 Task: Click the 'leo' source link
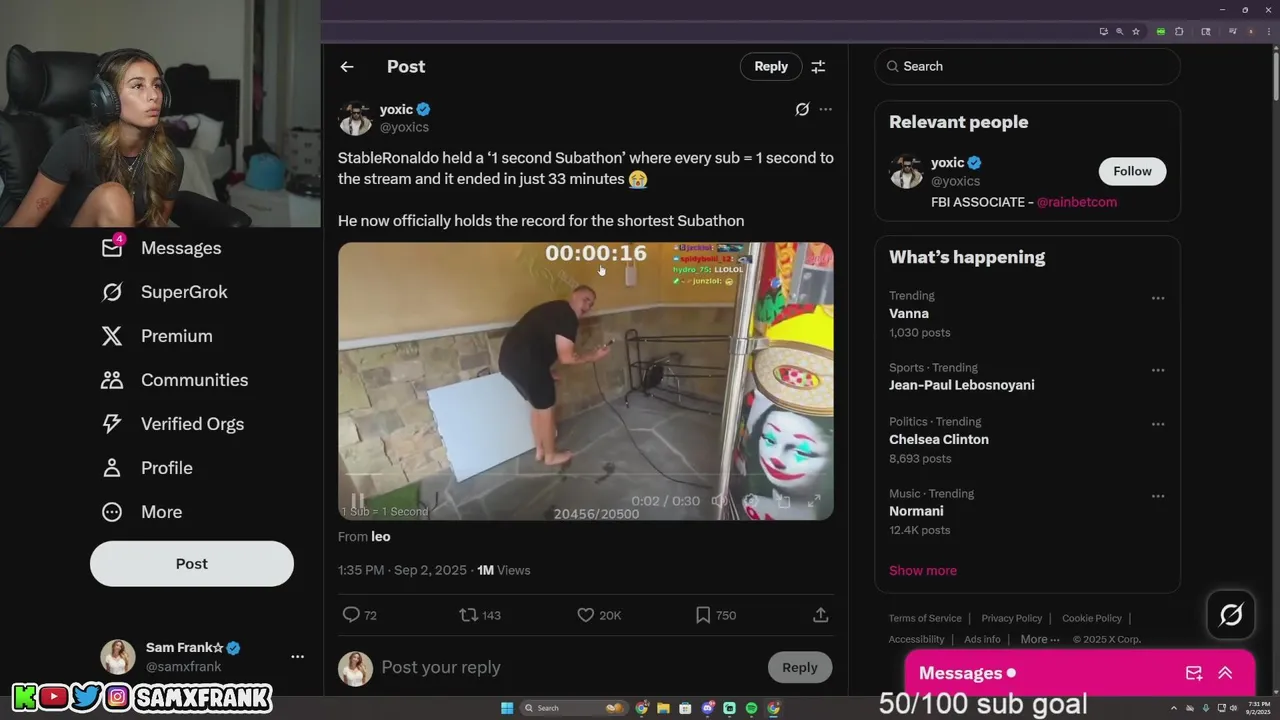[381, 537]
